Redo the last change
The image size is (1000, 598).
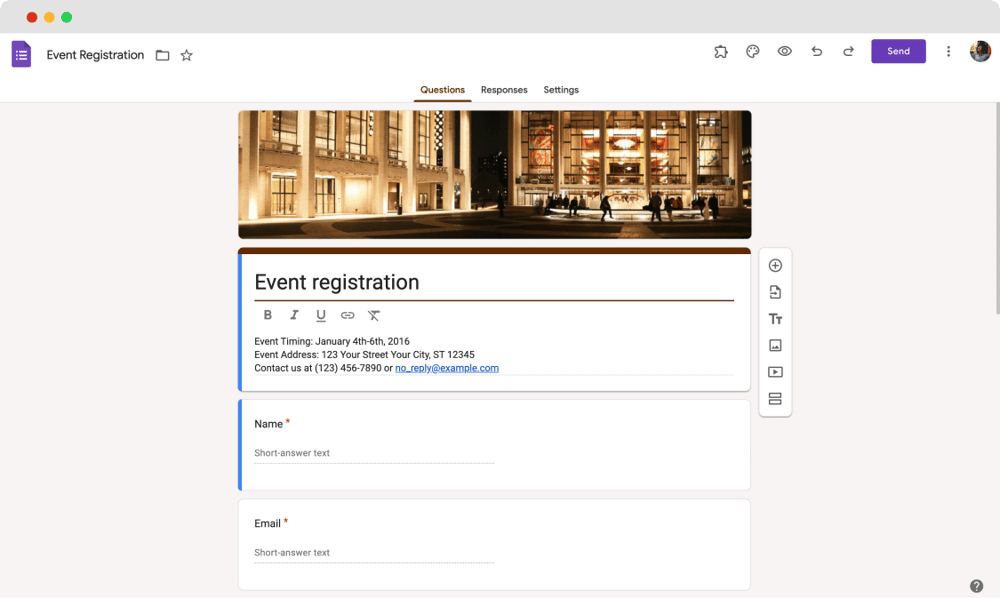(x=848, y=51)
